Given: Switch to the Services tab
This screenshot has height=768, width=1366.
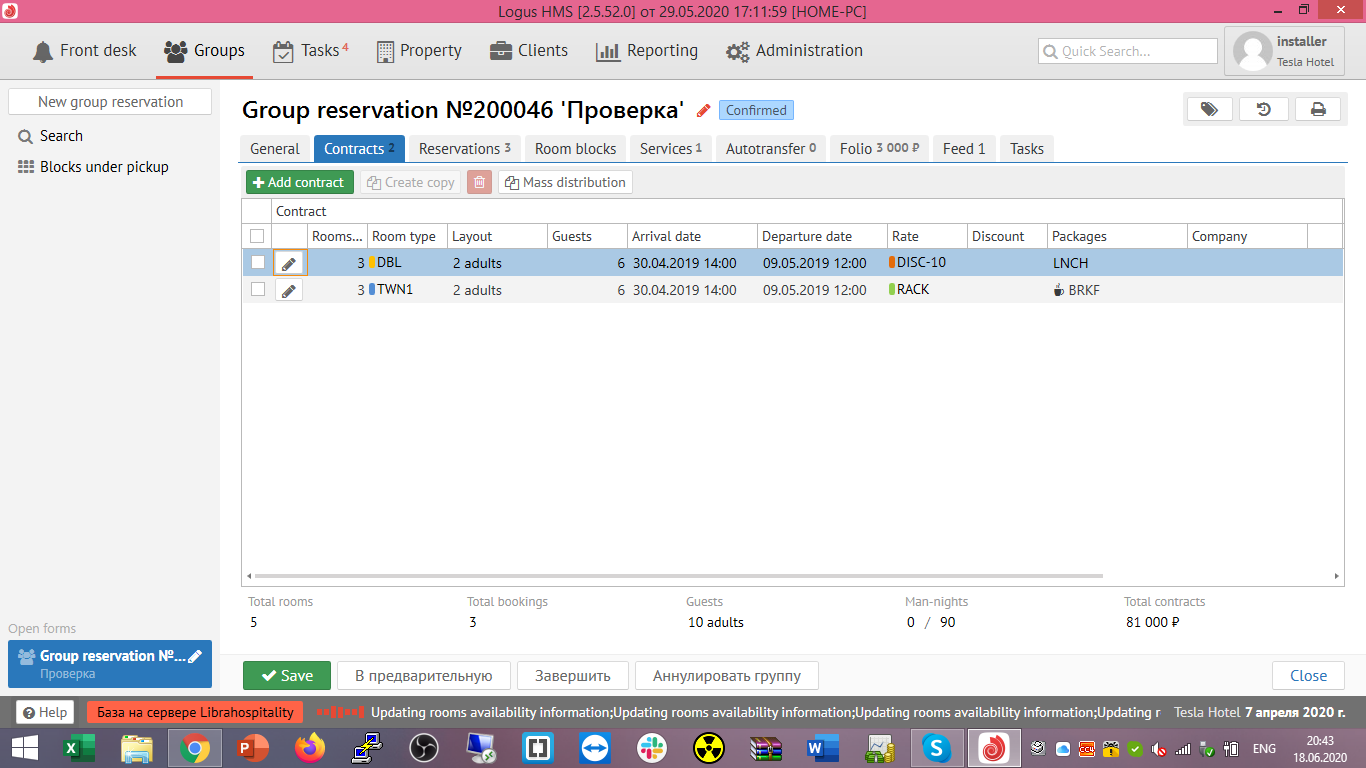Looking at the screenshot, I should click(x=671, y=149).
